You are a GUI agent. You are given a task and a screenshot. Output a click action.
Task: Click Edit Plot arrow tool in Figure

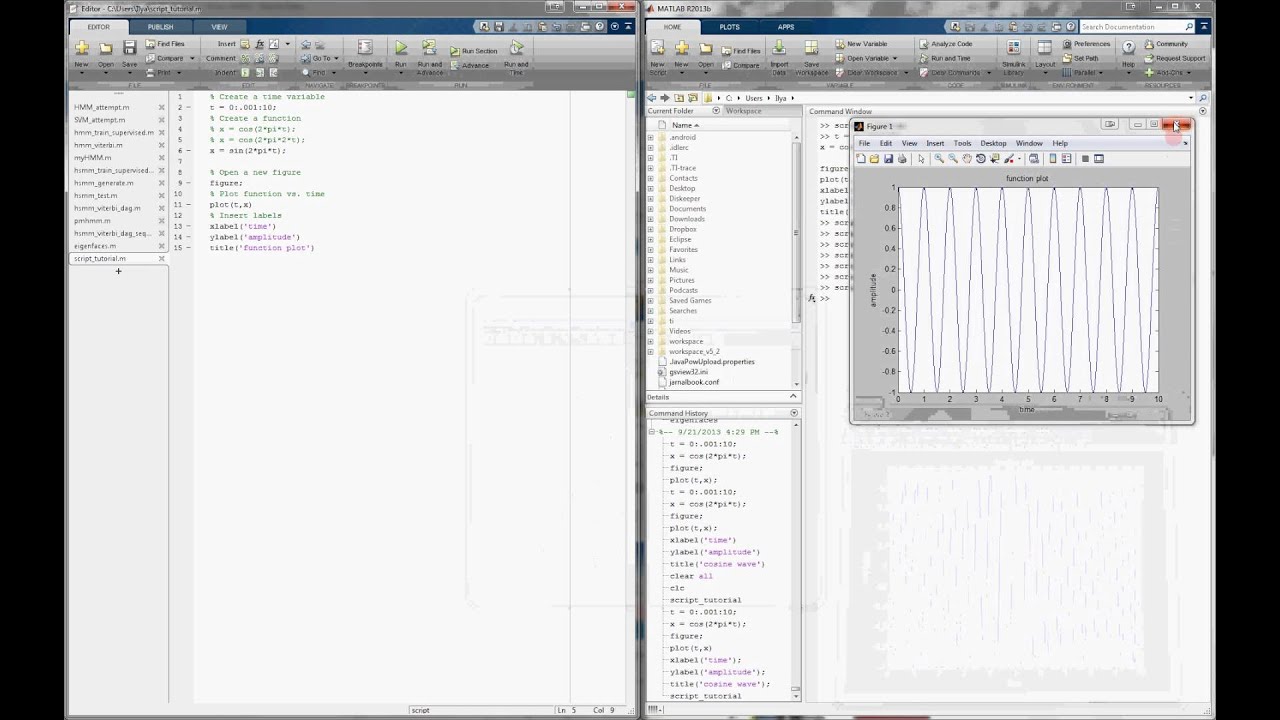(921, 159)
